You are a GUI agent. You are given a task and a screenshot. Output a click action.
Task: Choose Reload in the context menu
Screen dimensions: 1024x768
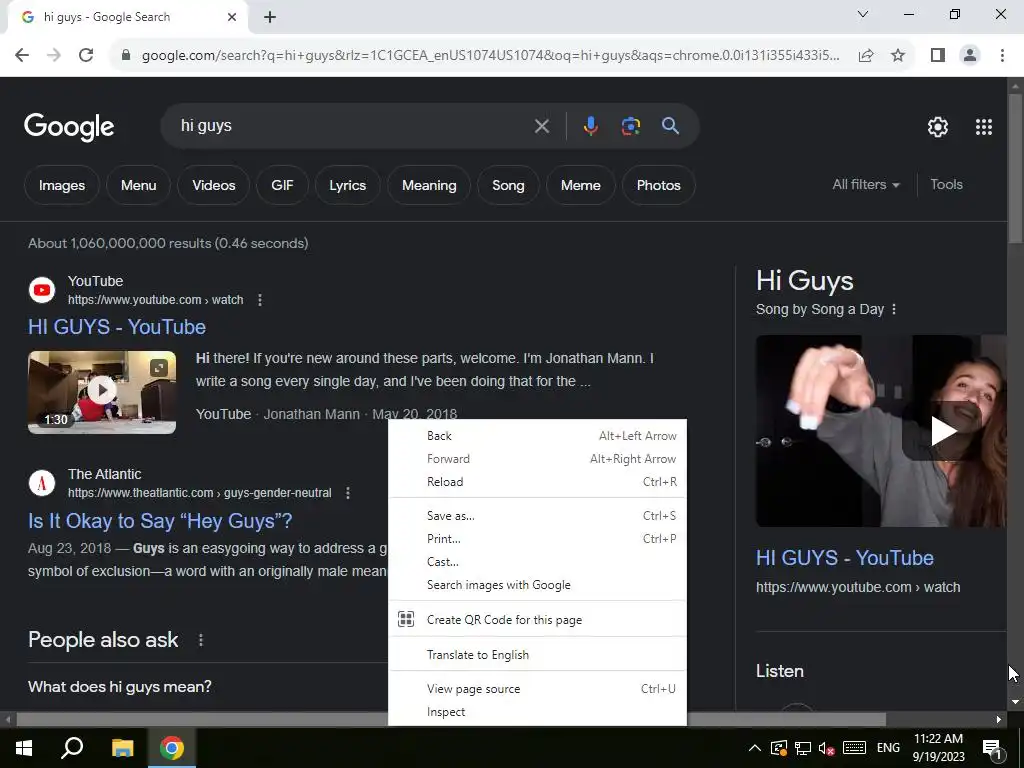[x=537, y=482]
